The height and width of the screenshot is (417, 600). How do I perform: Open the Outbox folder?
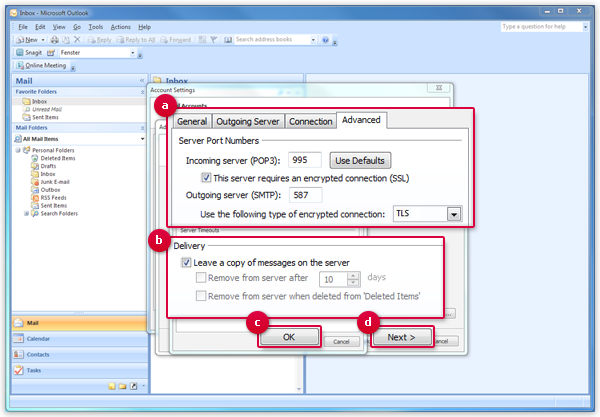point(50,190)
